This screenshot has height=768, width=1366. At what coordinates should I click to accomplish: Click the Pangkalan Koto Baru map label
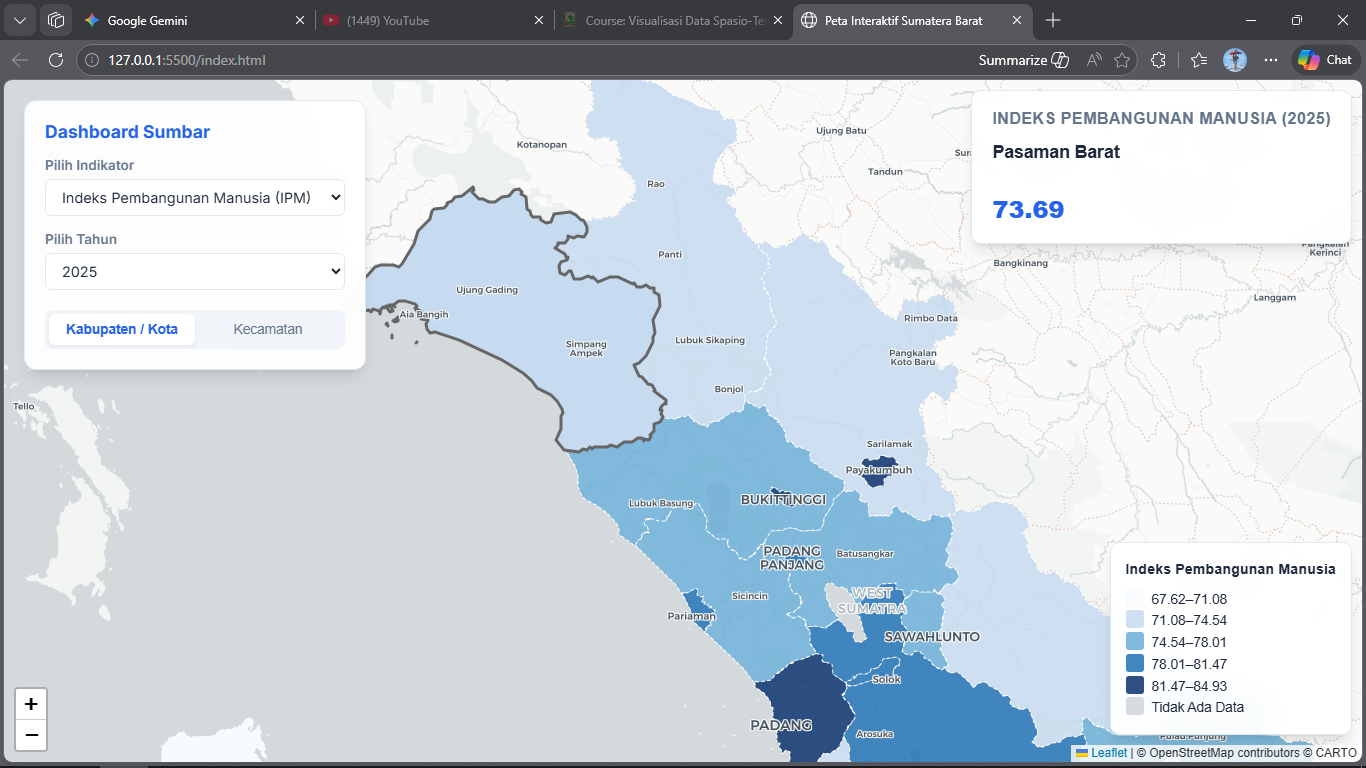coord(913,358)
